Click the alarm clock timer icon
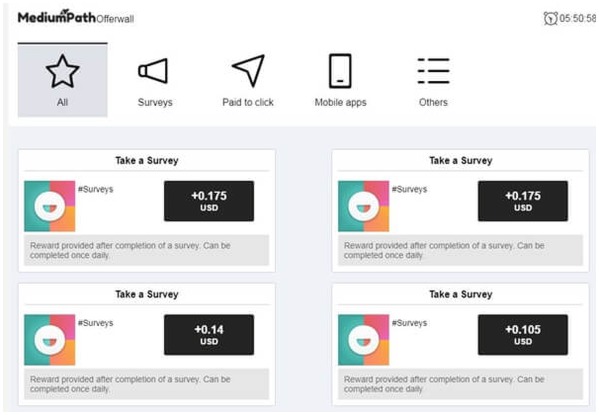The image size is (599, 415). [550, 18]
